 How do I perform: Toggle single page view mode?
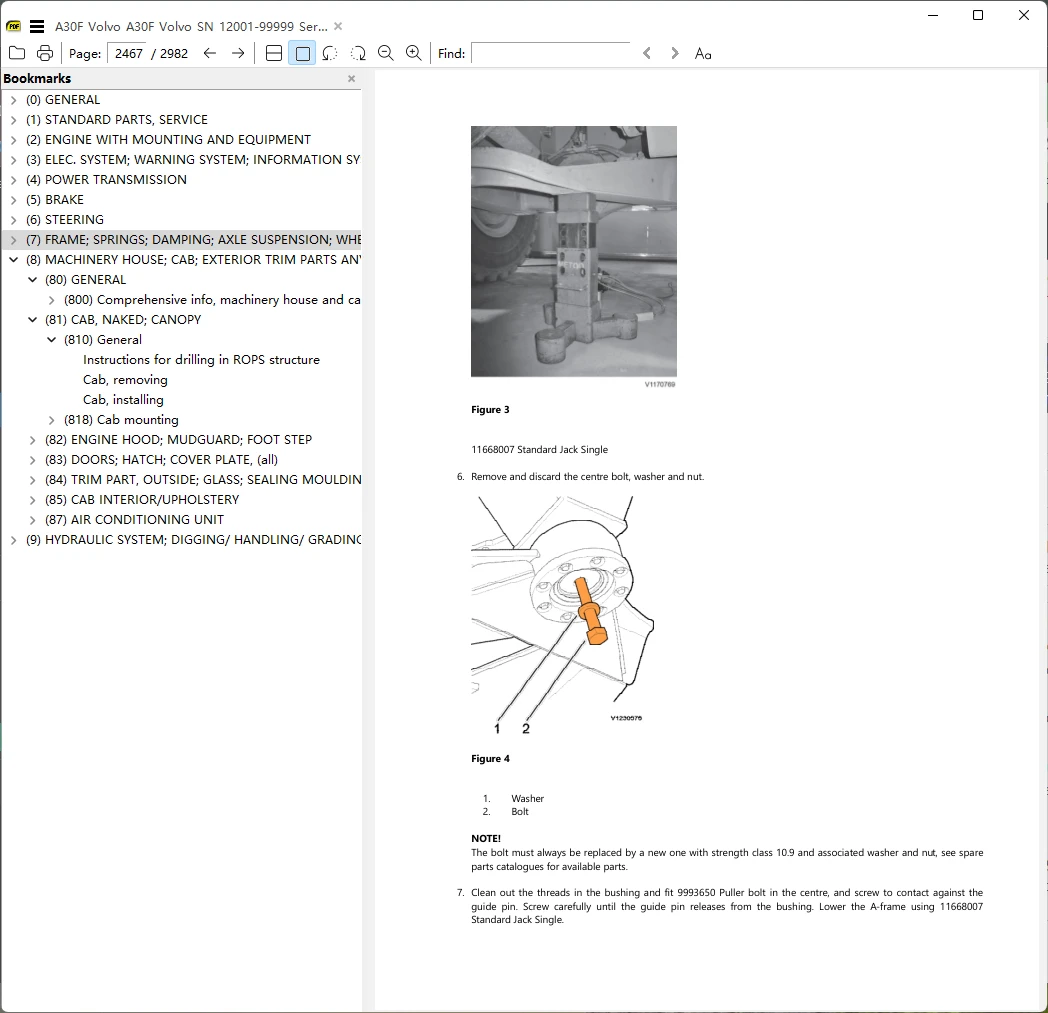click(x=302, y=53)
